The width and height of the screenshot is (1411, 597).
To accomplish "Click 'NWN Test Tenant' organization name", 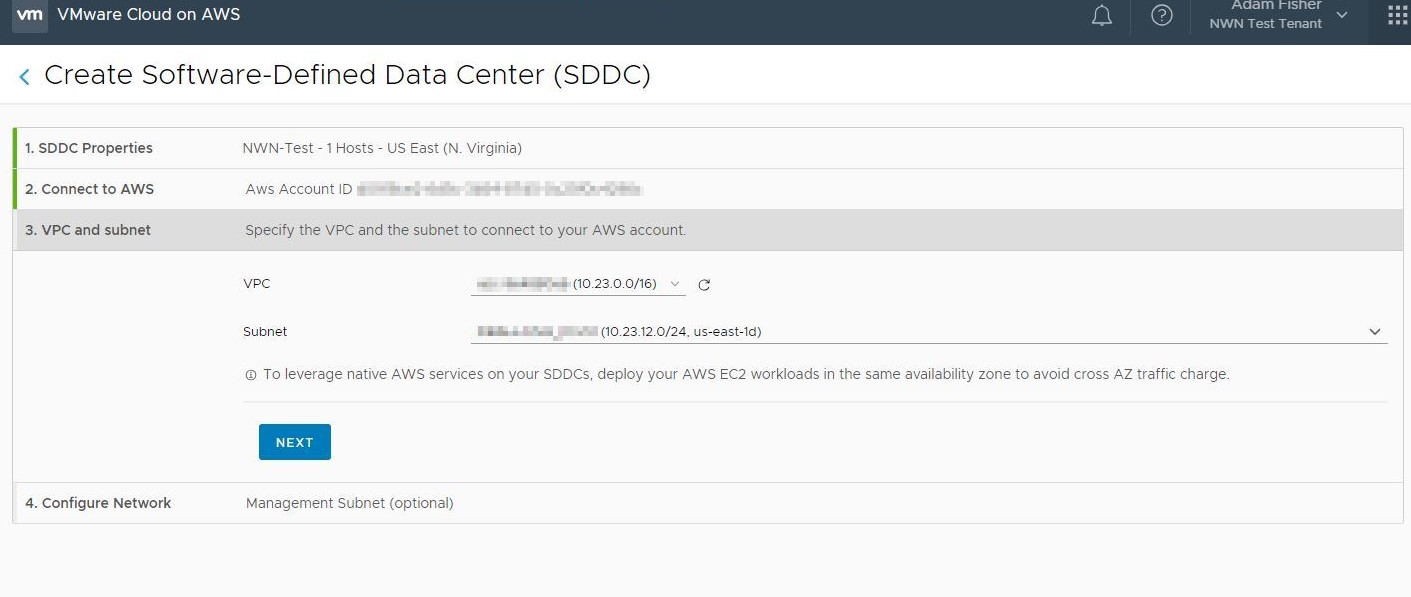I will [1265, 24].
